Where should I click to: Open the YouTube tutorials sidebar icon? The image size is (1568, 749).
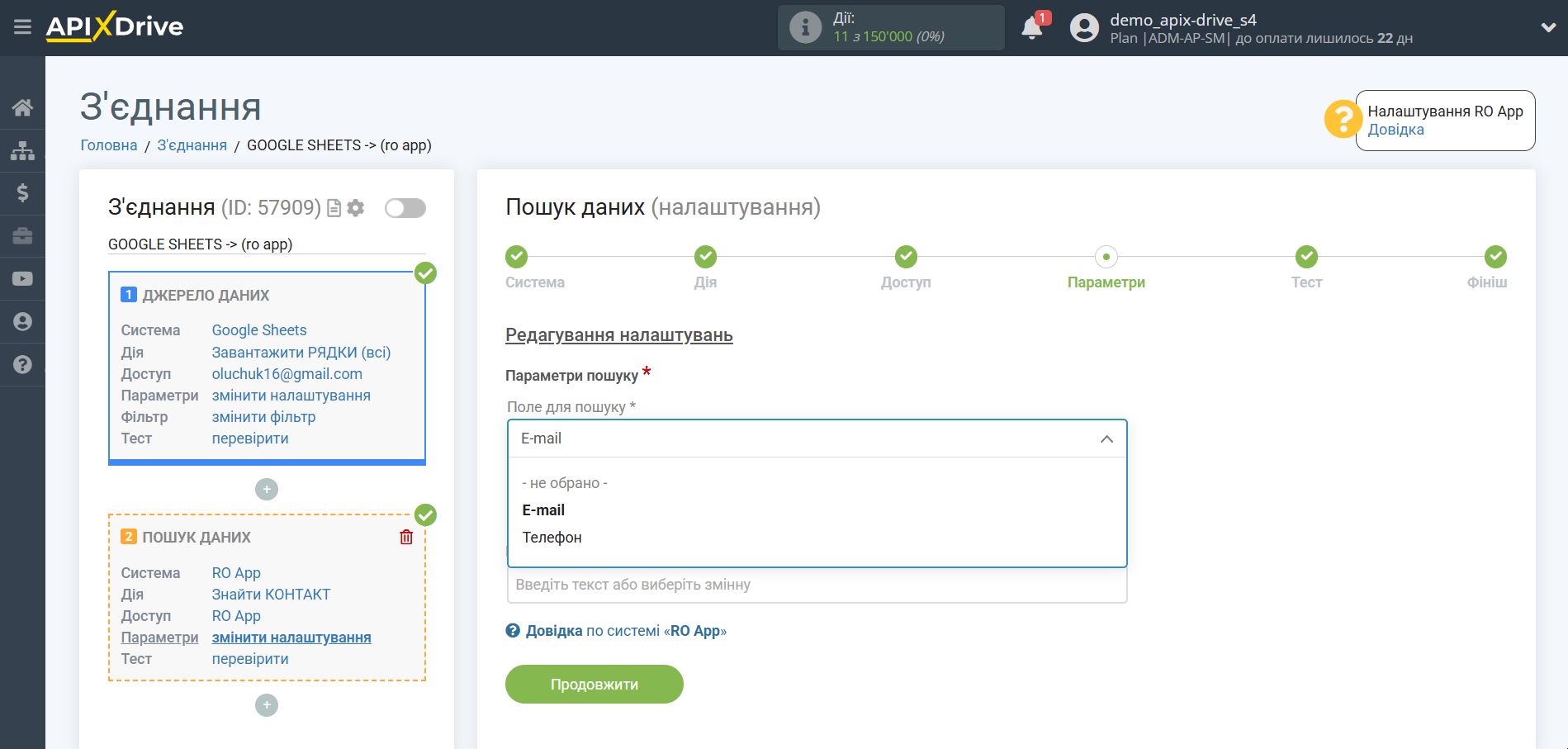point(22,278)
